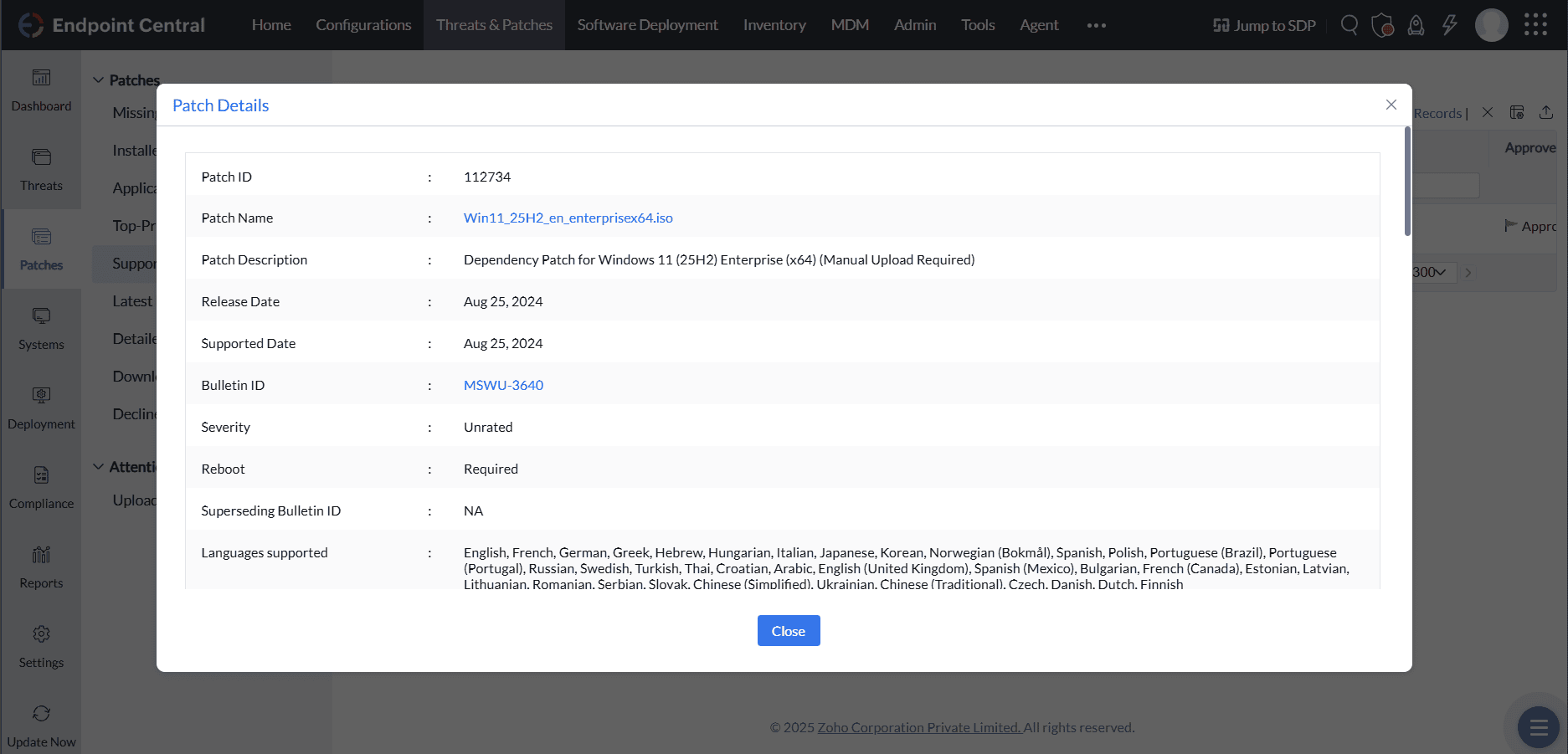Click the Patch Details scrollbar
The width and height of the screenshot is (1568, 754).
coord(1406,181)
